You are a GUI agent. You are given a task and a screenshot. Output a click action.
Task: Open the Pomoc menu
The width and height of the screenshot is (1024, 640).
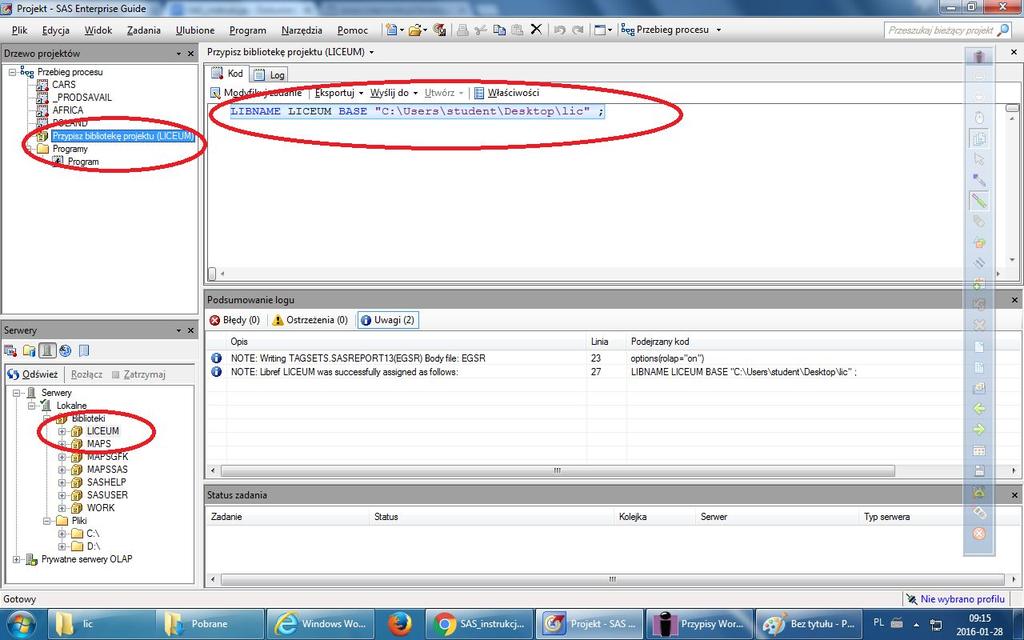pyautogui.click(x=353, y=30)
